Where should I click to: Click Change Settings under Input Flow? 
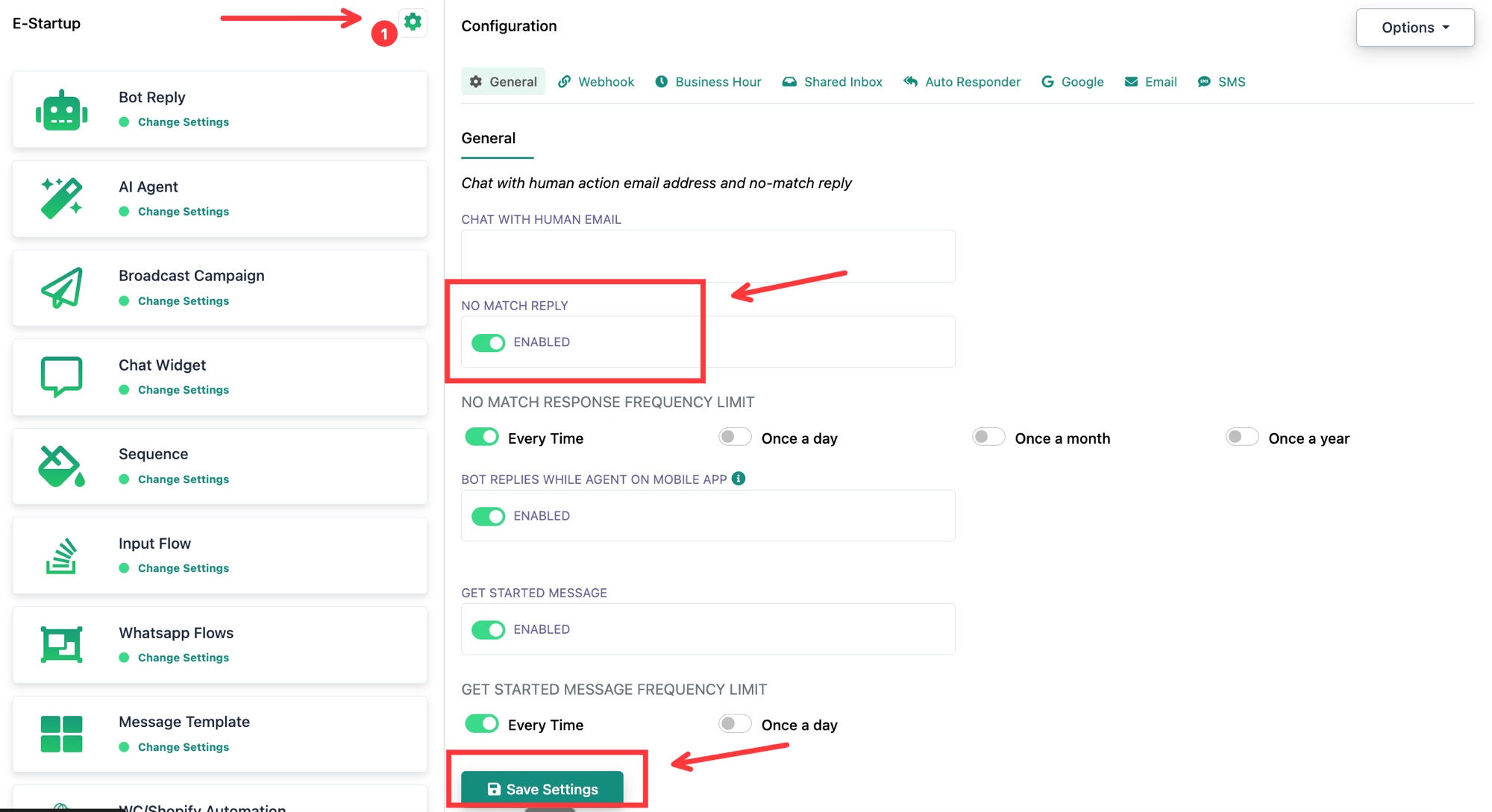[183, 568]
